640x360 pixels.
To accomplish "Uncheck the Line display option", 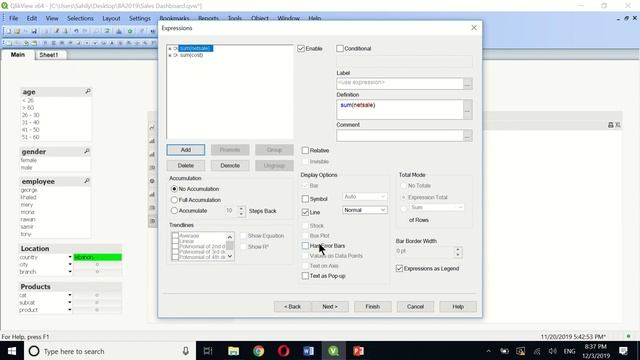I will [305, 212].
